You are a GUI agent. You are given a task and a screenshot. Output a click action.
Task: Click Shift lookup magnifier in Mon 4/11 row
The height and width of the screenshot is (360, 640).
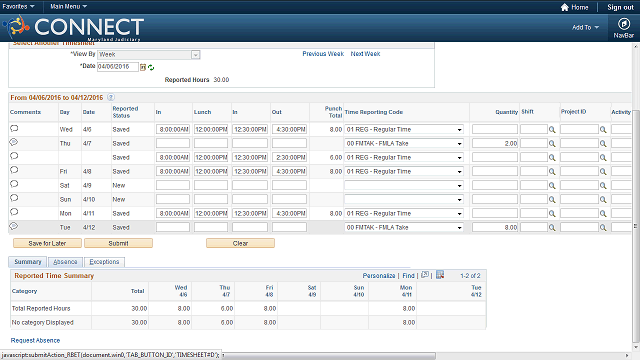[x=552, y=214]
